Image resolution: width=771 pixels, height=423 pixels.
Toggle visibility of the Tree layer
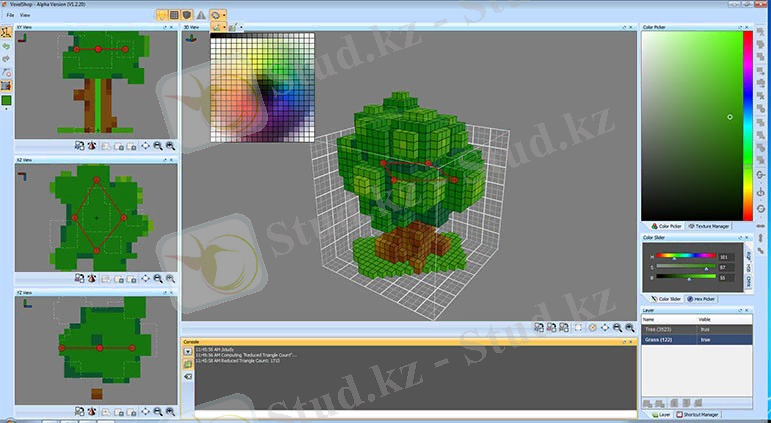click(x=705, y=329)
